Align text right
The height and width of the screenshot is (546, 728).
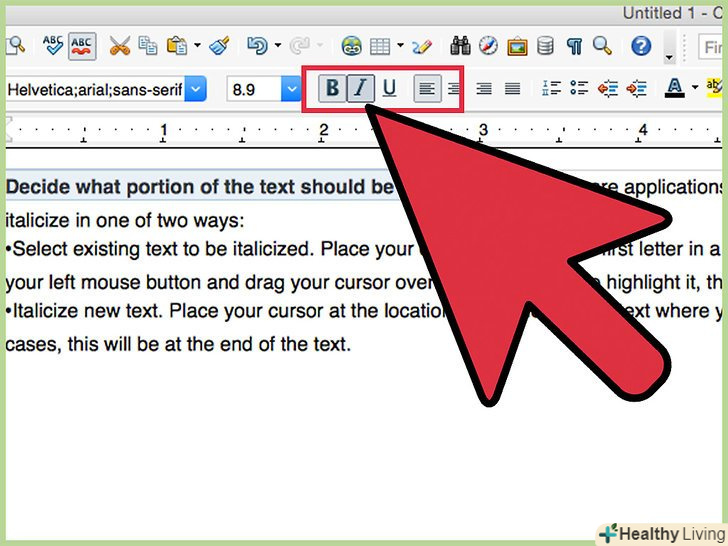[484, 88]
